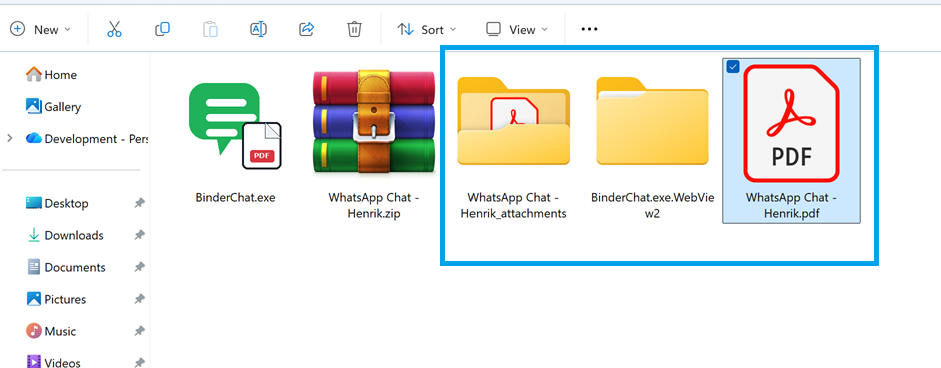
Task: Select the BinderChat.exe.WebView2 folder icon
Action: [x=652, y=121]
